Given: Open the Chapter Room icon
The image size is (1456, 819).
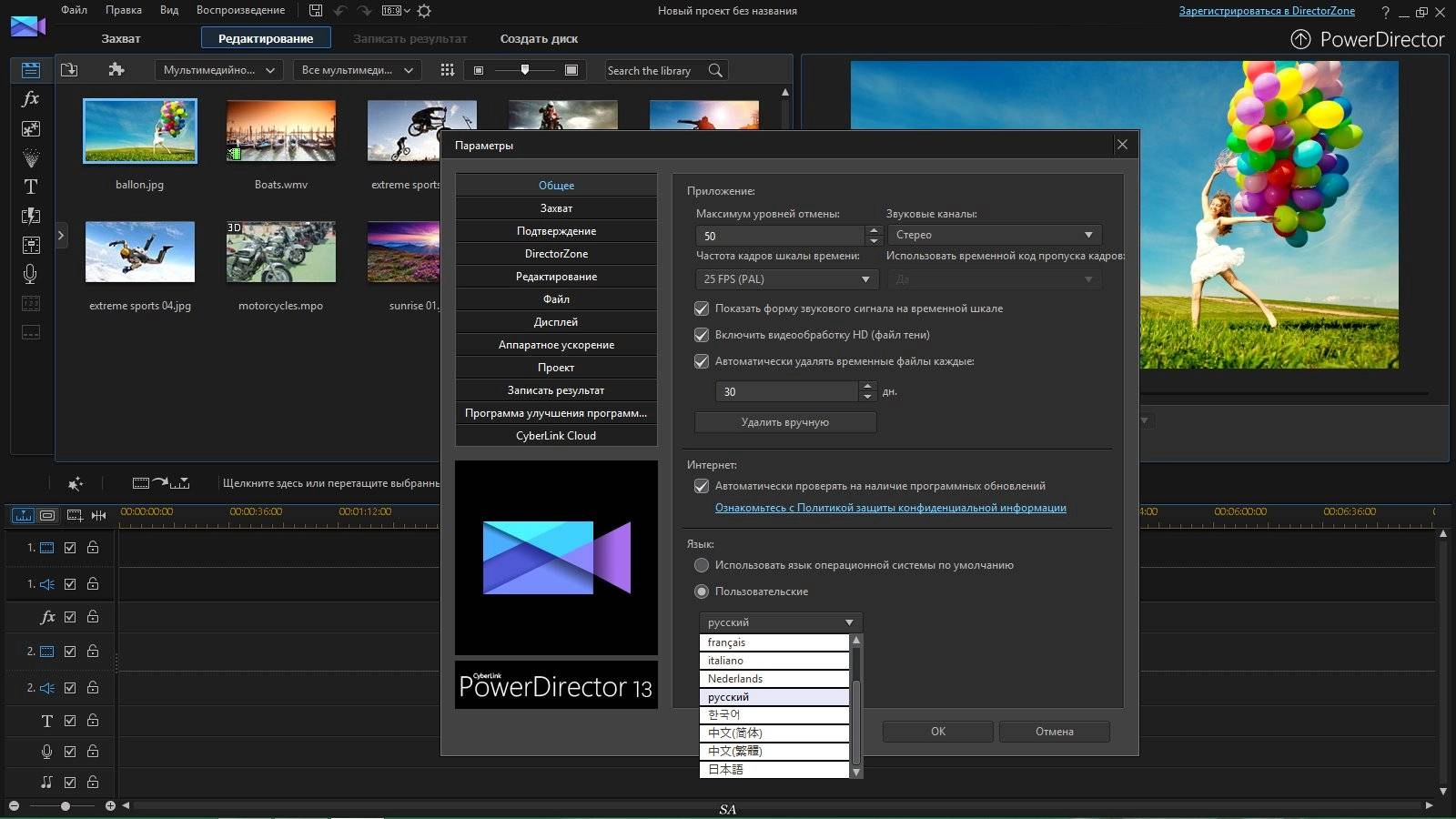Looking at the screenshot, I should point(31,303).
